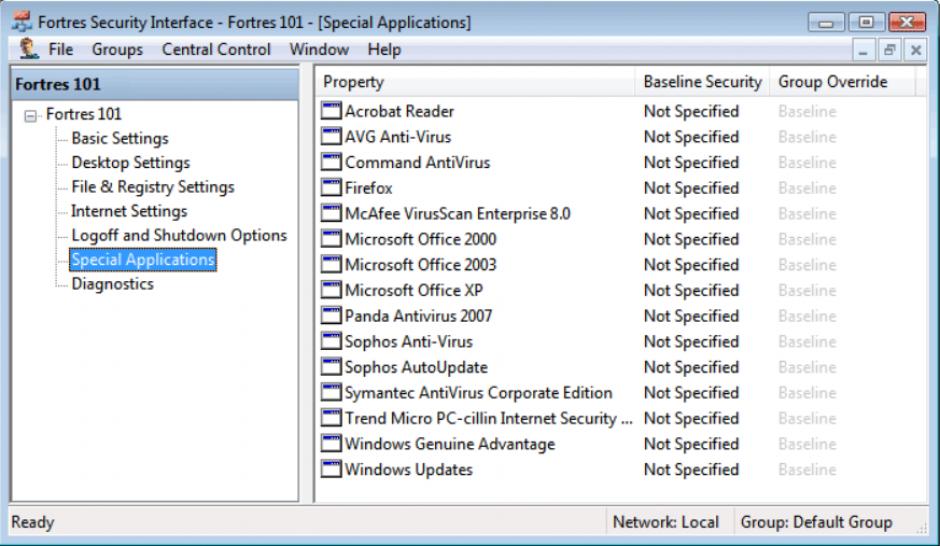Viewport: 940px width, 546px height.
Task: Open the Central Control menu
Action: (x=216, y=49)
